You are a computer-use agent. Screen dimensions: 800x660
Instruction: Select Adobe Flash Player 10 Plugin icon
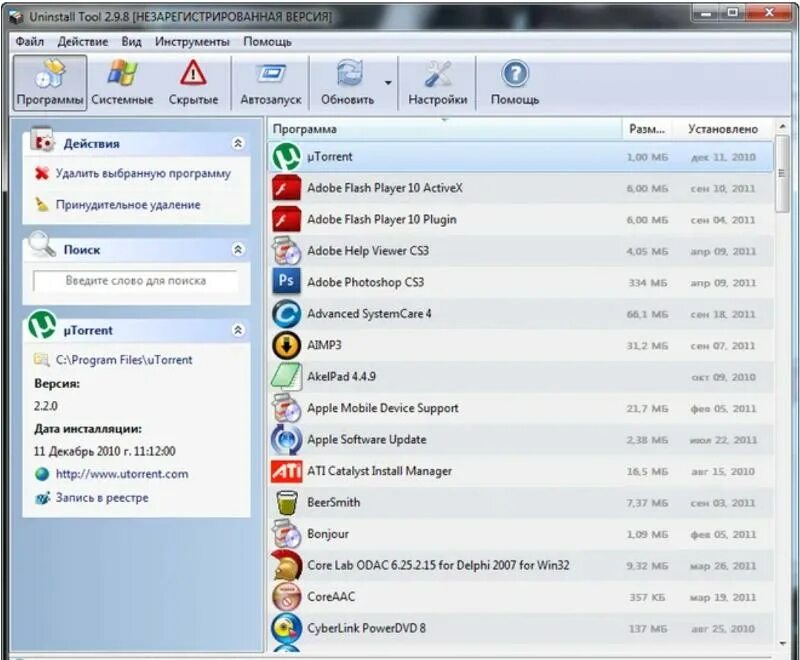click(x=286, y=220)
